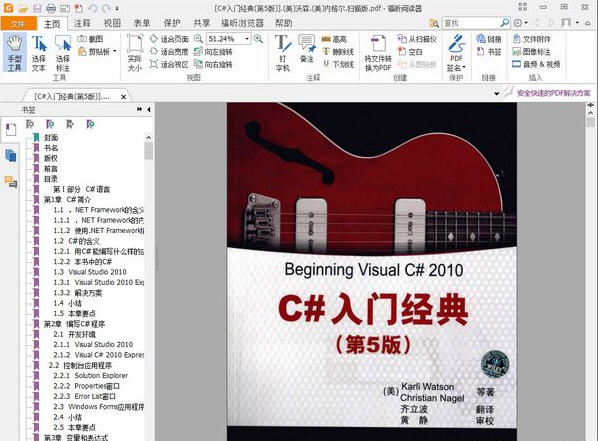Screen dimensions: 598x441
Task: Close the C#入门经典 document tab
Action: [124, 97]
